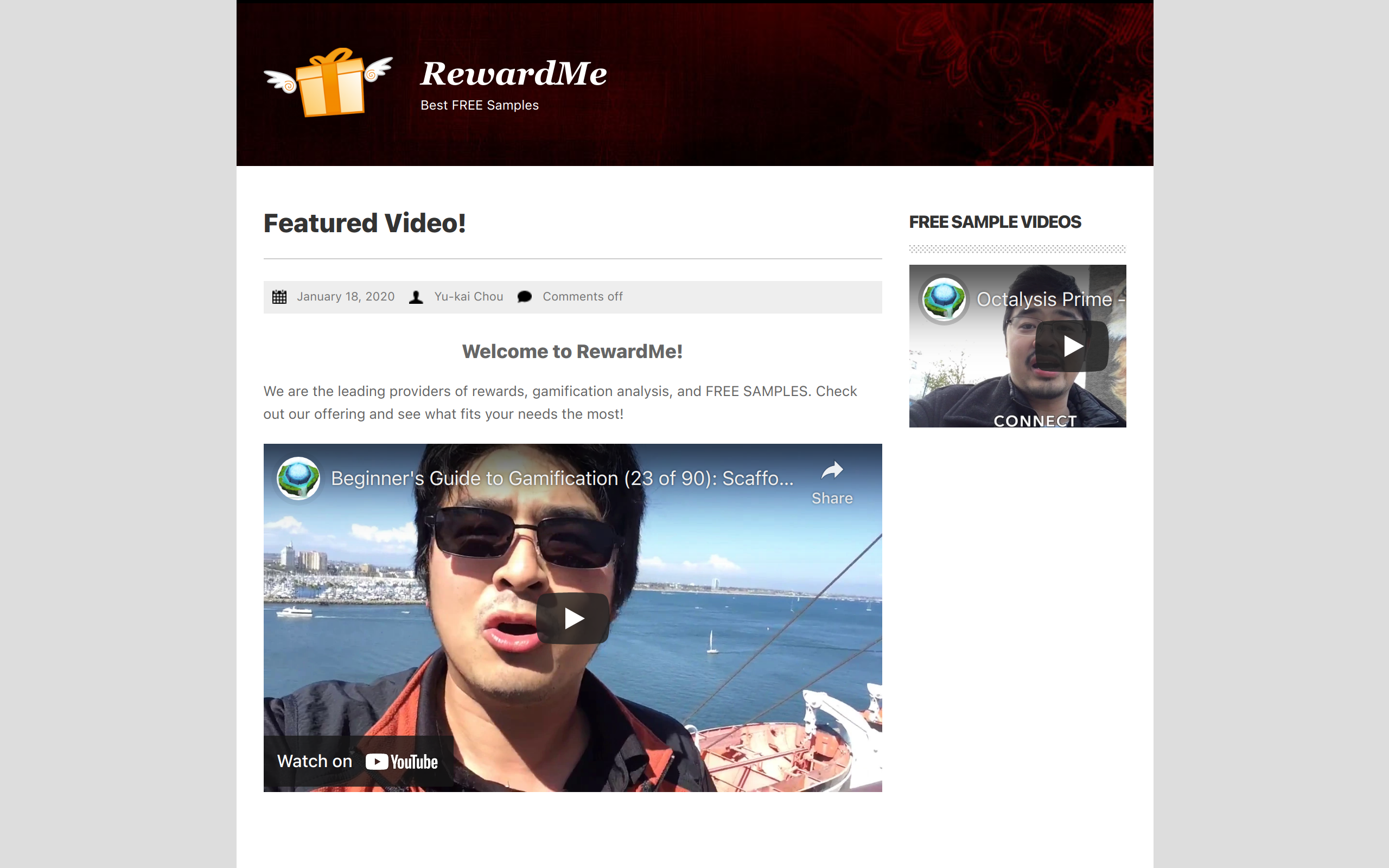Screen dimensions: 1389x868
Task: Play the Beginner's Guide to Gamification video
Action: point(572,618)
